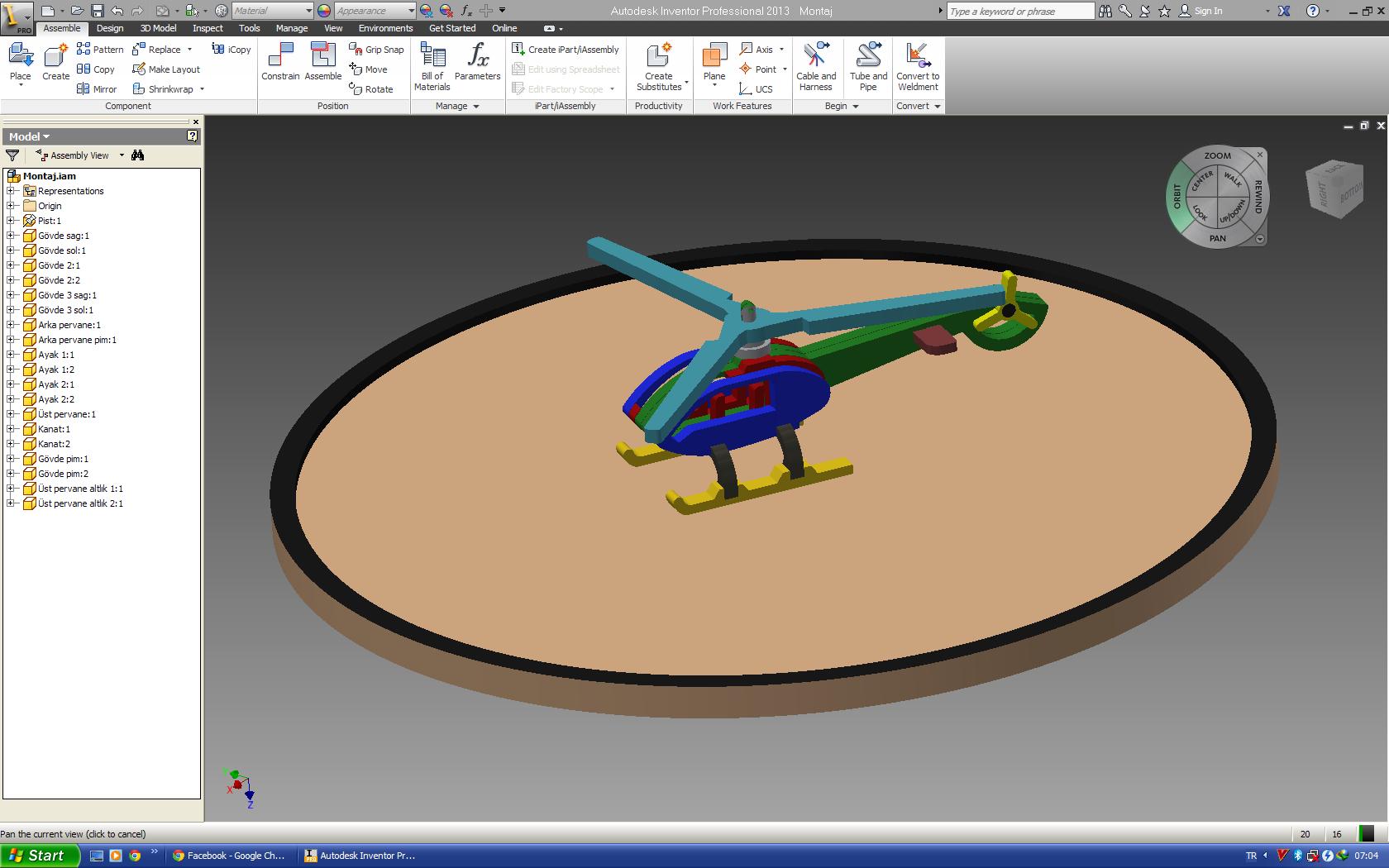Open the Get Started tab
Screen dimensions: 1389x868
tap(452, 28)
